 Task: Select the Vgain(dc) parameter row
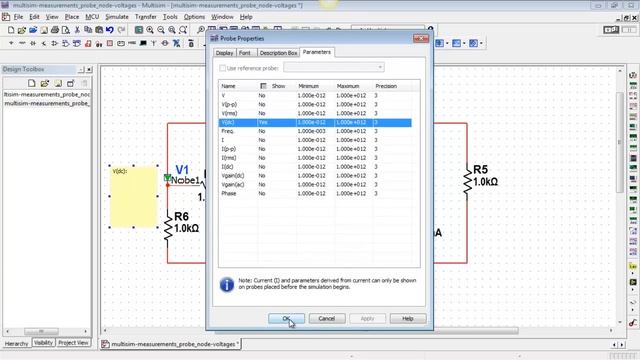pos(315,176)
